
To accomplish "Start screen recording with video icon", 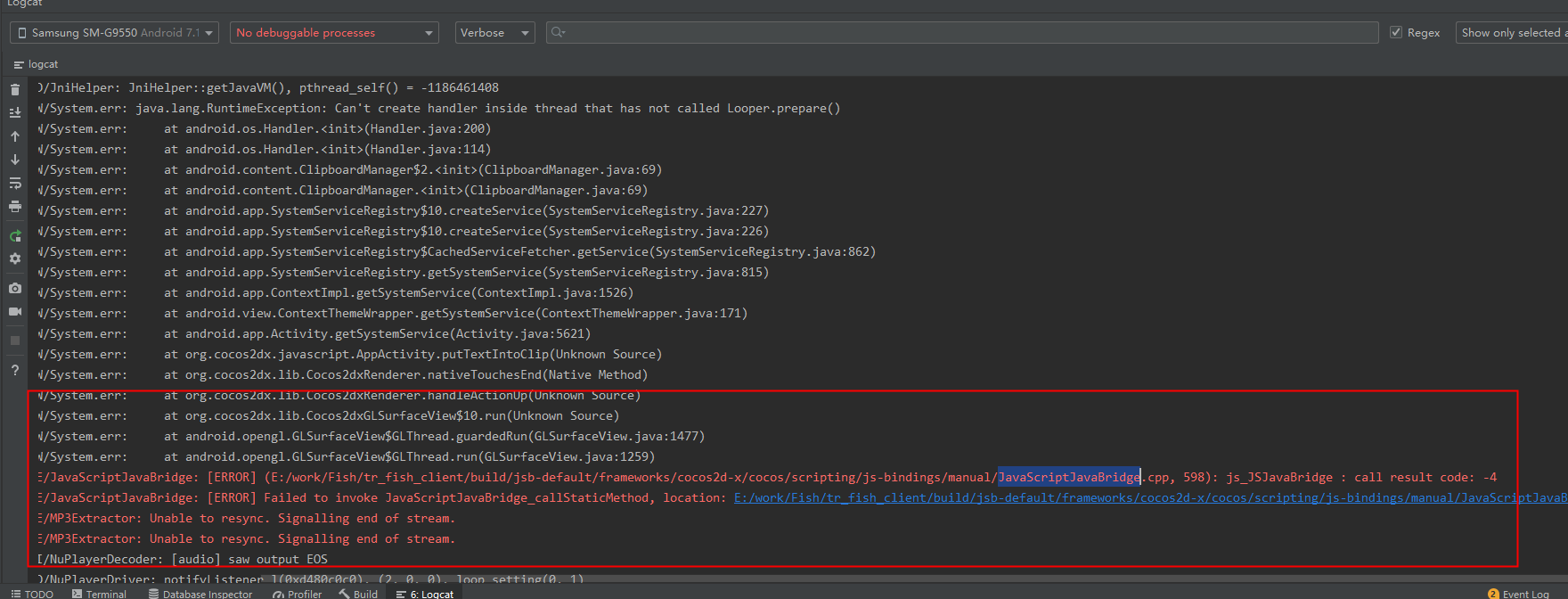I will (15, 311).
